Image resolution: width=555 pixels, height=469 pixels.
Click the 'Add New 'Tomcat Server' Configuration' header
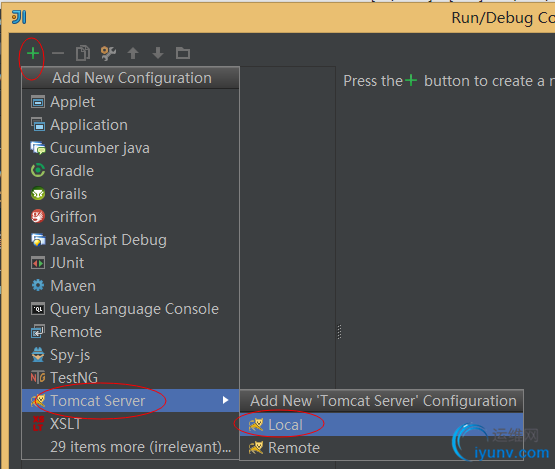point(382,401)
